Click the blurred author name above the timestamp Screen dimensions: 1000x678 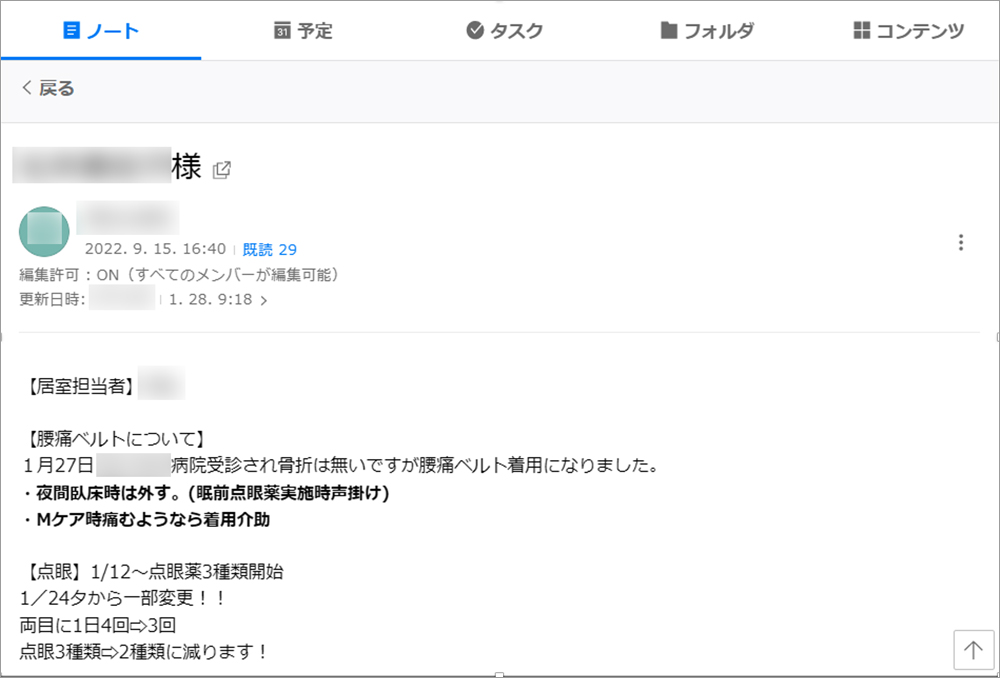coord(127,217)
